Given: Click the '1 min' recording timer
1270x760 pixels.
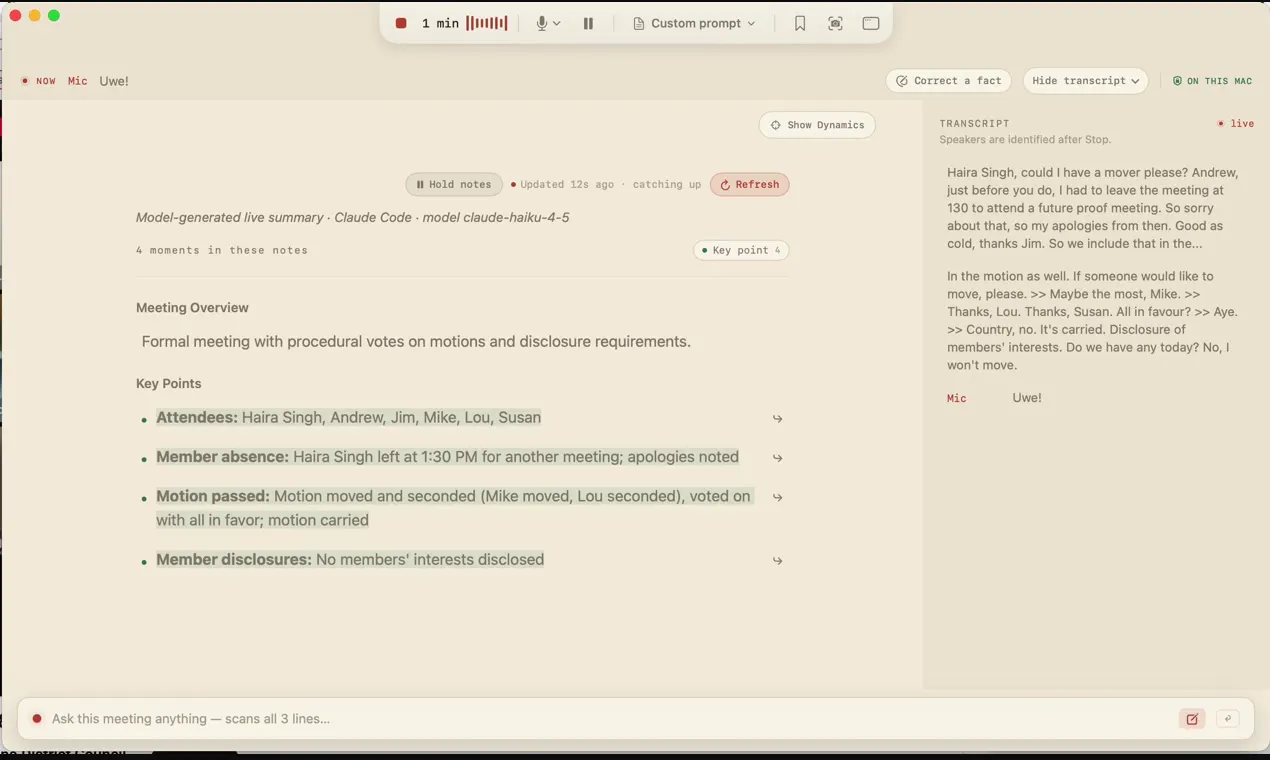Looking at the screenshot, I should 440,23.
